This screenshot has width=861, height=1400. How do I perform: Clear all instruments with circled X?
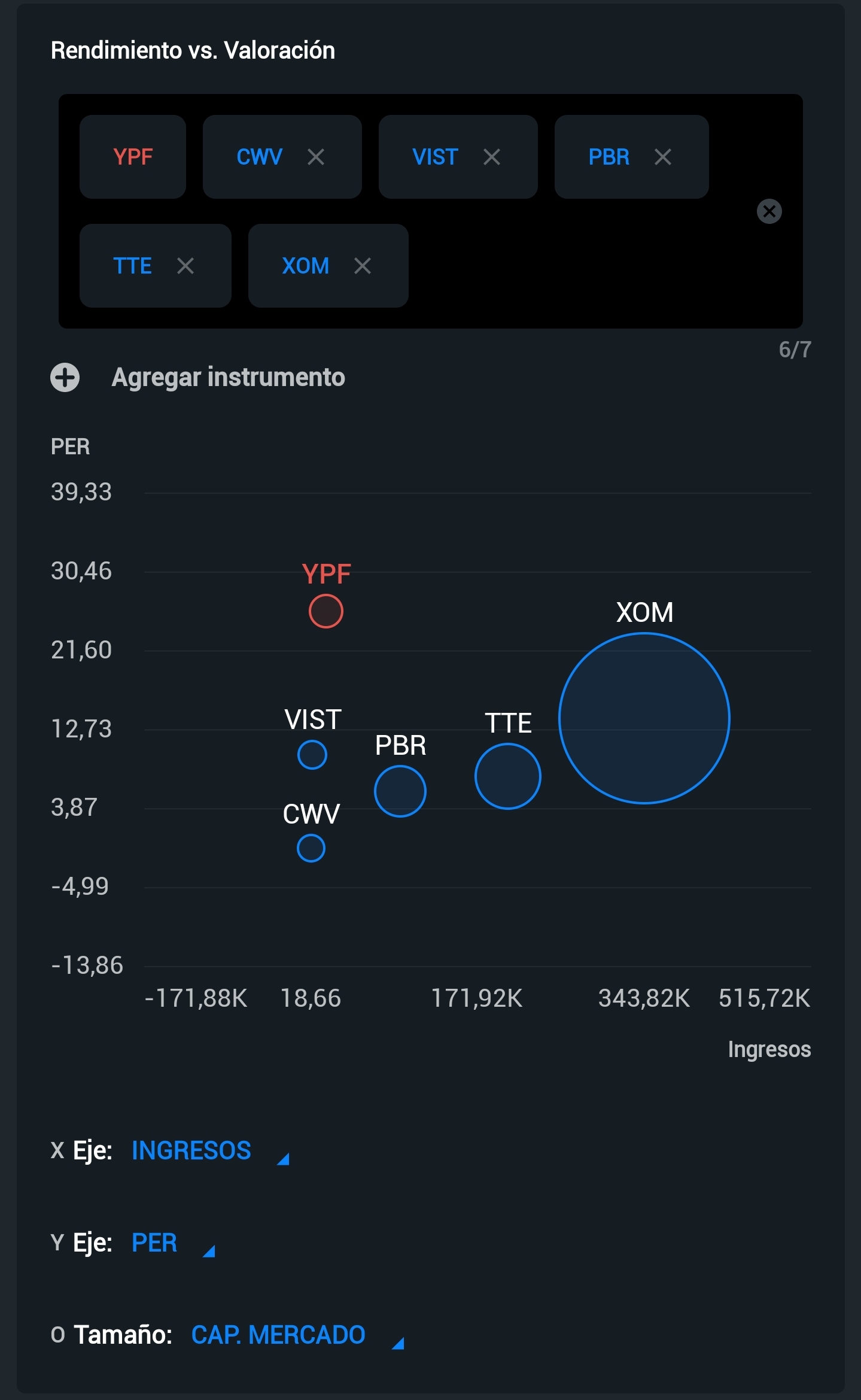(x=769, y=211)
